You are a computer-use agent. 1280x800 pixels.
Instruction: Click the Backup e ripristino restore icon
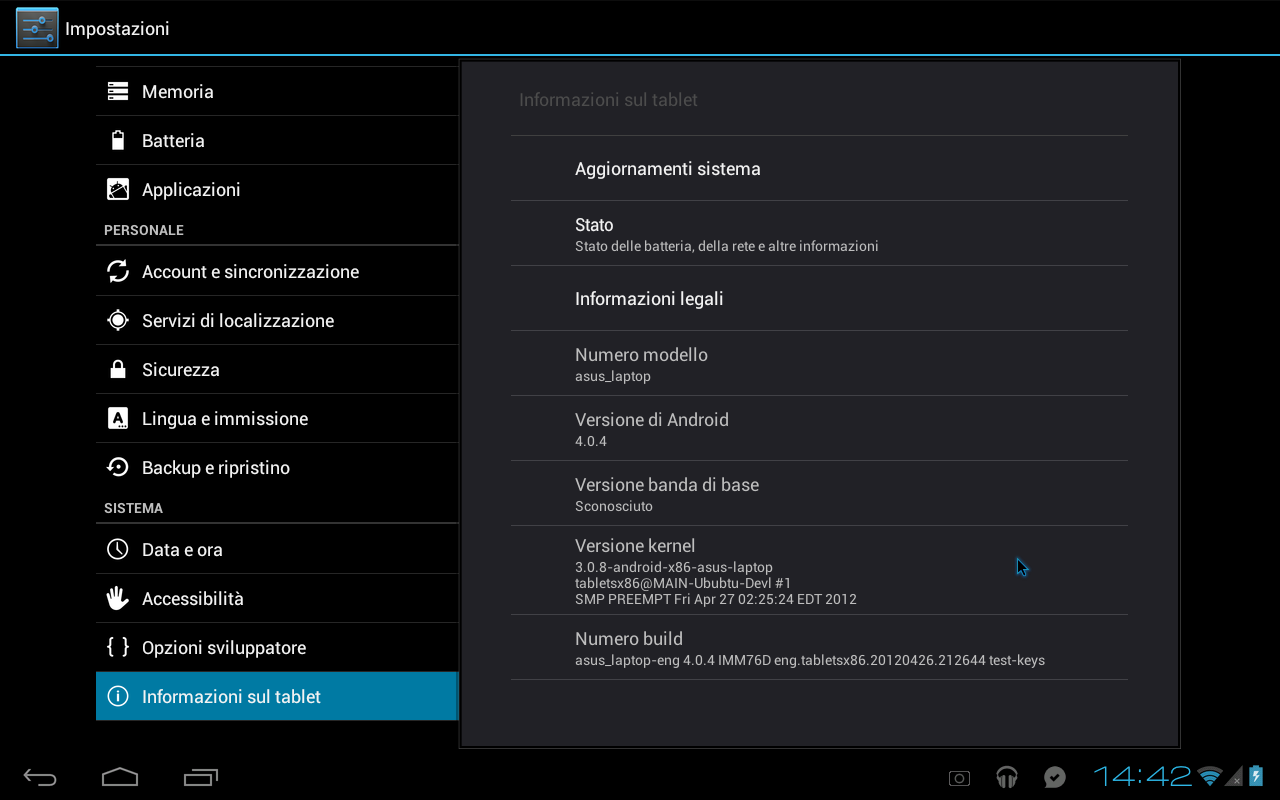(117, 467)
